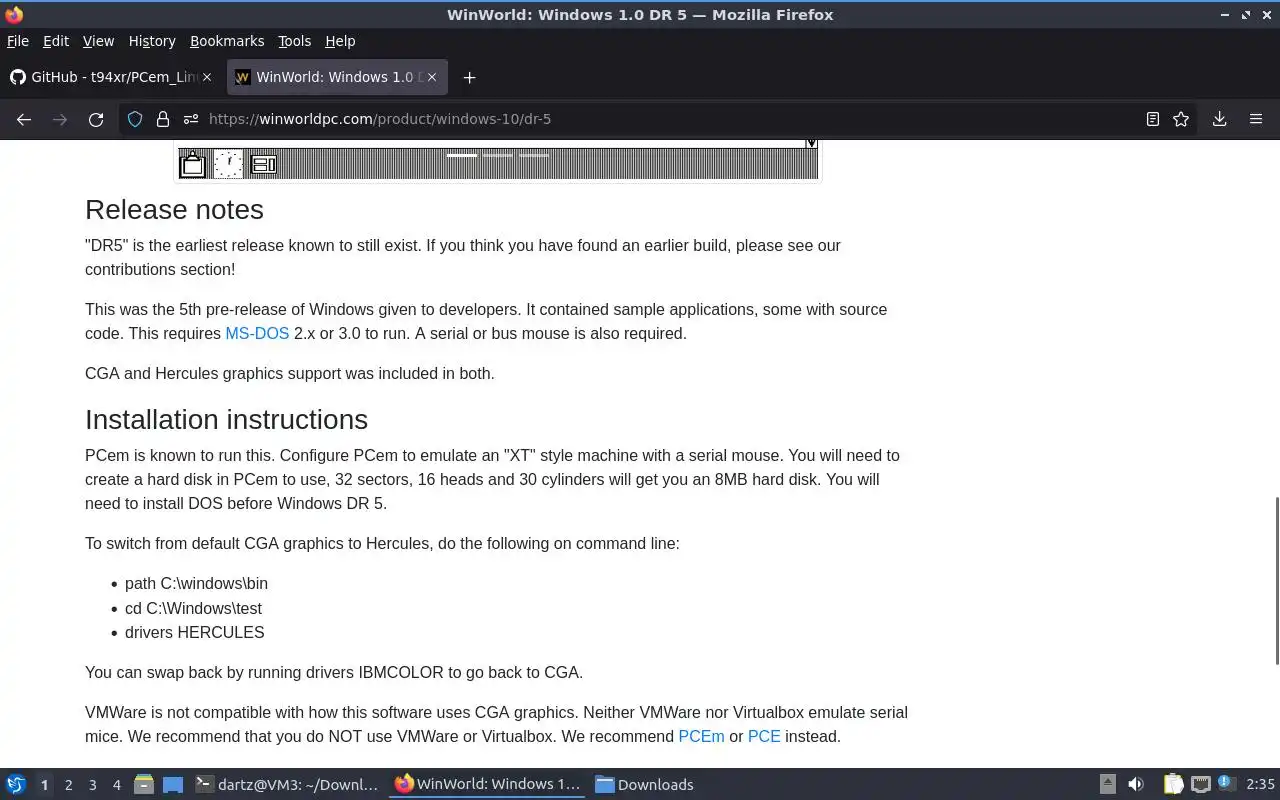This screenshot has height=800, width=1280.
Task: Click the Installation instructions heading
Action: tap(226, 419)
